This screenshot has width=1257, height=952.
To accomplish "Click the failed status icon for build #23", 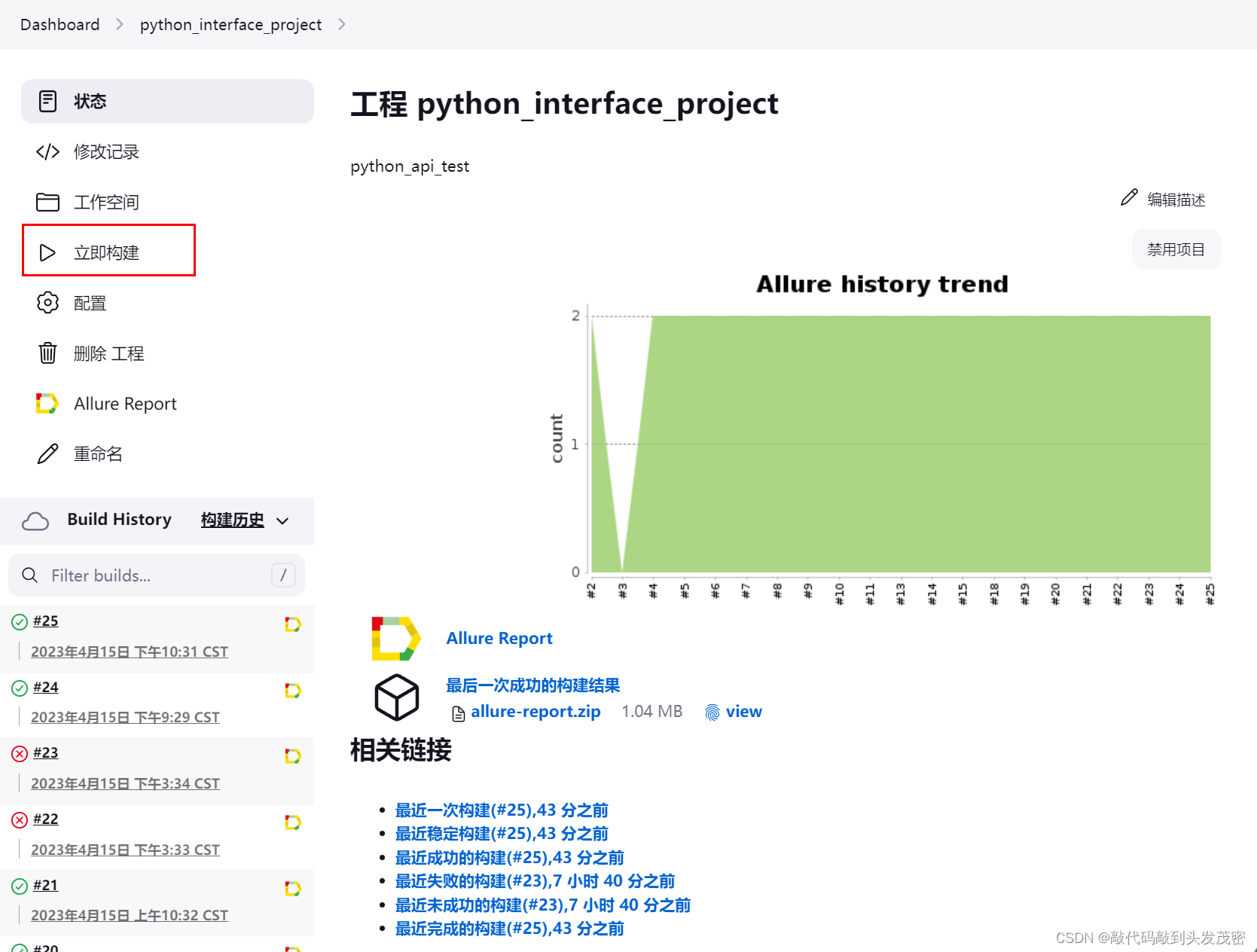I will click(20, 753).
